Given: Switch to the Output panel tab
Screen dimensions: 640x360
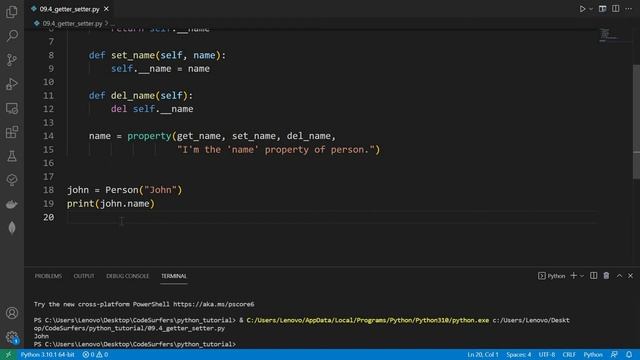Looking at the screenshot, I should [84, 276].
